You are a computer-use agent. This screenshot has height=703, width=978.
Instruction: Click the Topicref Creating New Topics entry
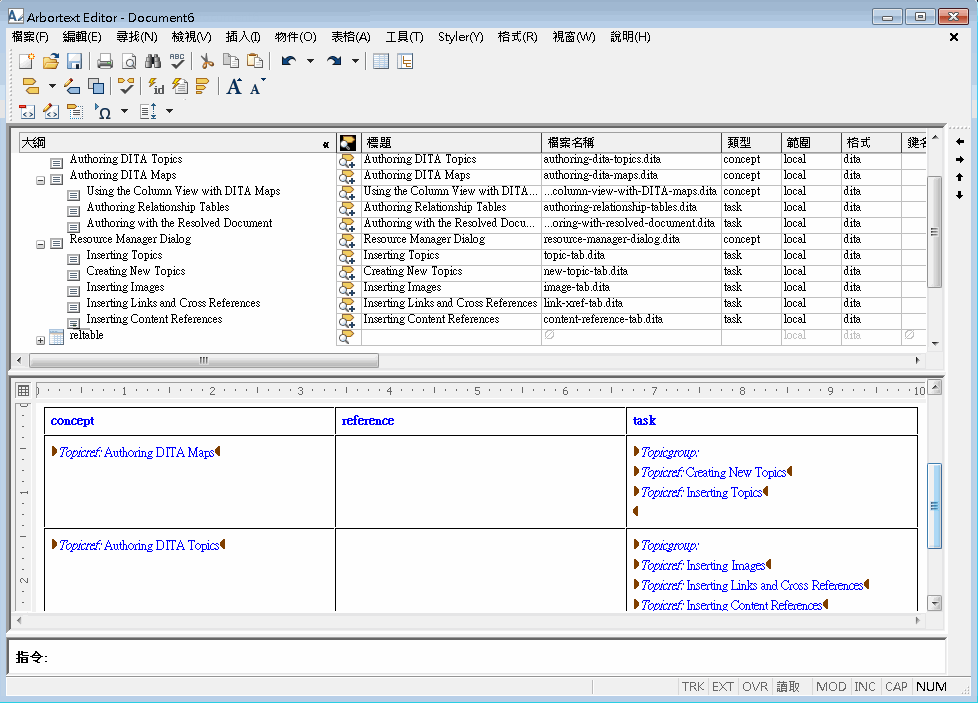click(713, 472)
